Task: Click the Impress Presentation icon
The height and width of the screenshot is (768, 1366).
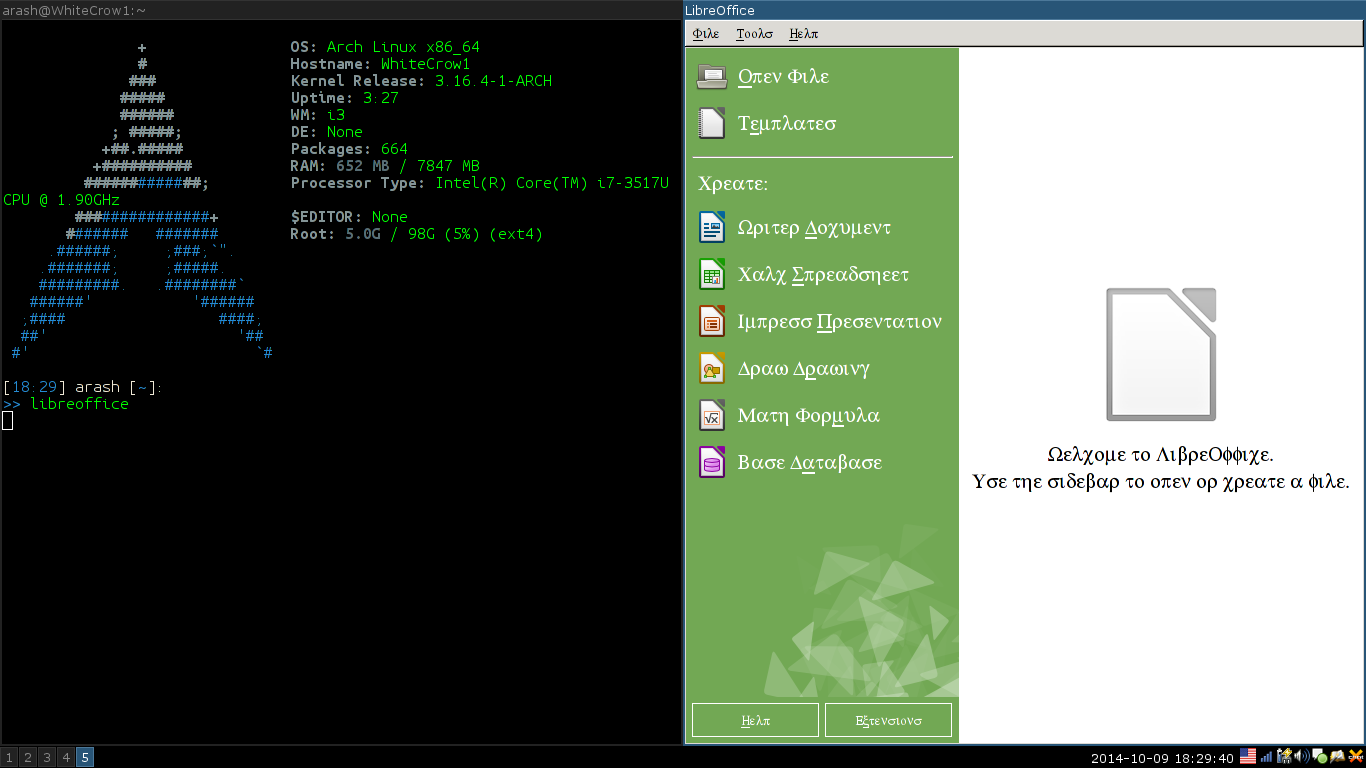Action: [x=712, y=321]
